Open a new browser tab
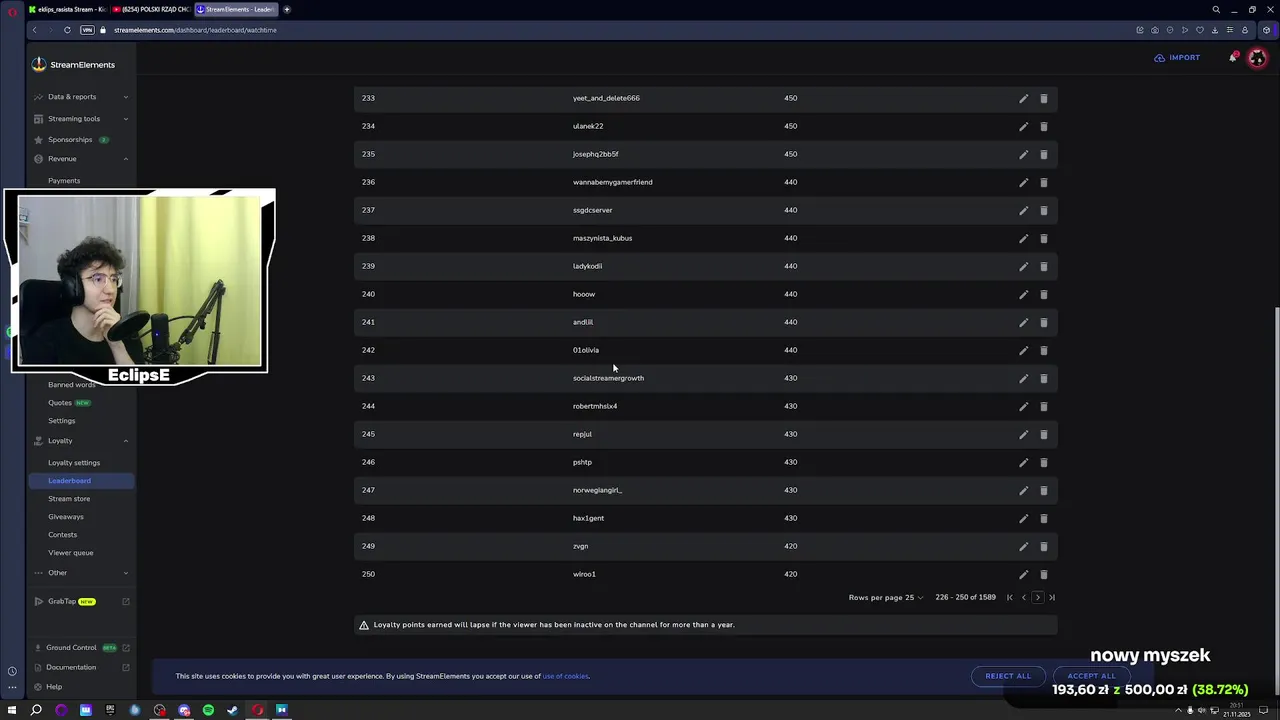Viewport: 1280px width, 720px height. click(287, 9)
